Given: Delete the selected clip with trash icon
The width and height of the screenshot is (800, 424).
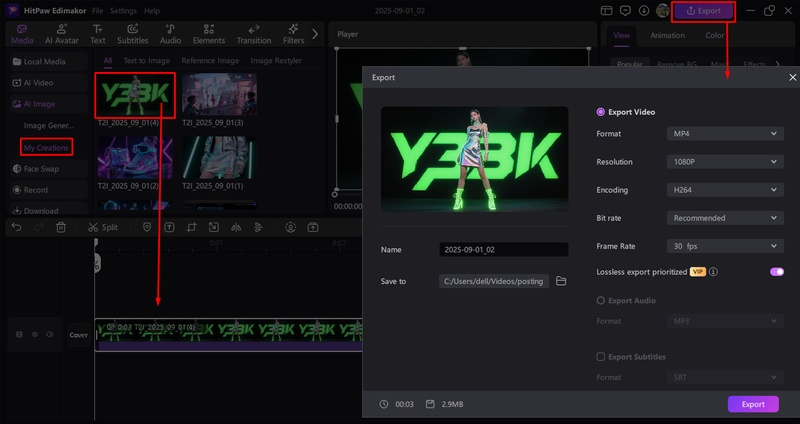Looking at the screenshot, I should coord(61,228).
